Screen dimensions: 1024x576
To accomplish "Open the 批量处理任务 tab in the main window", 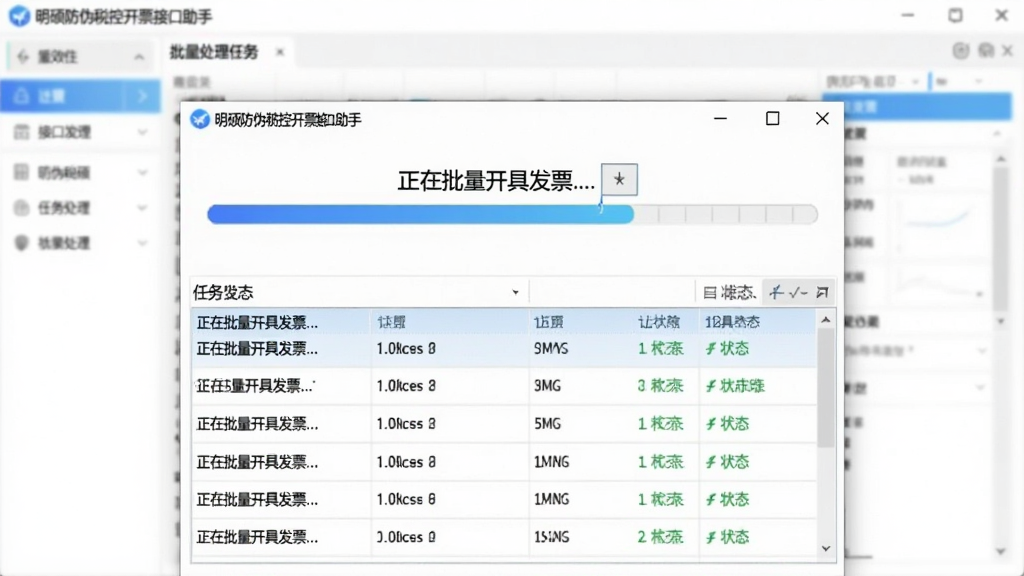I will click(x=214, y=52).
